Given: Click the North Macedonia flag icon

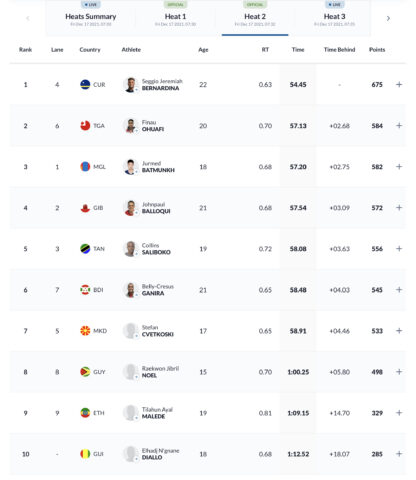Looking at the screenshot, I should click(85, 331).
